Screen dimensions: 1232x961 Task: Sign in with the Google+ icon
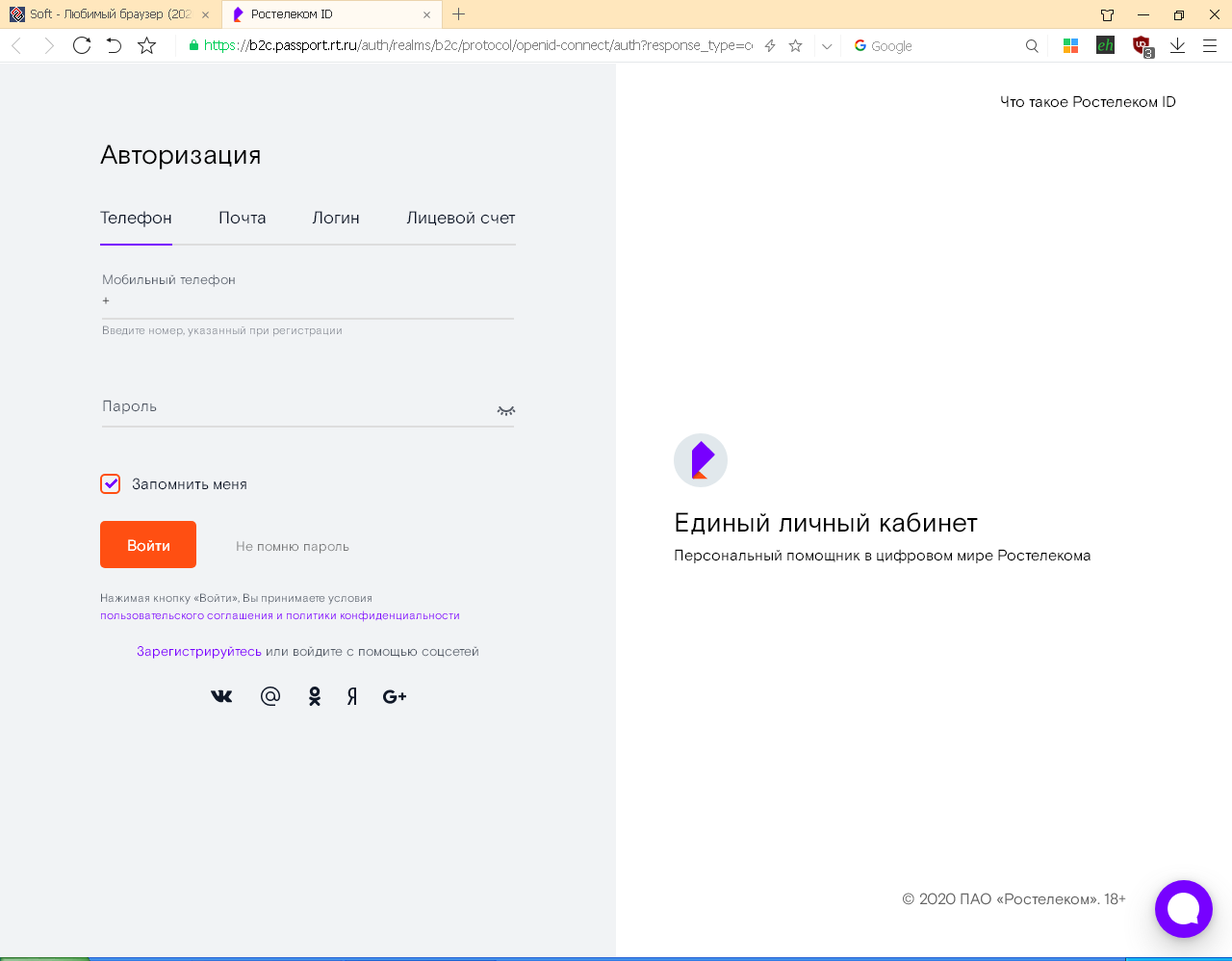pos(395,696)
